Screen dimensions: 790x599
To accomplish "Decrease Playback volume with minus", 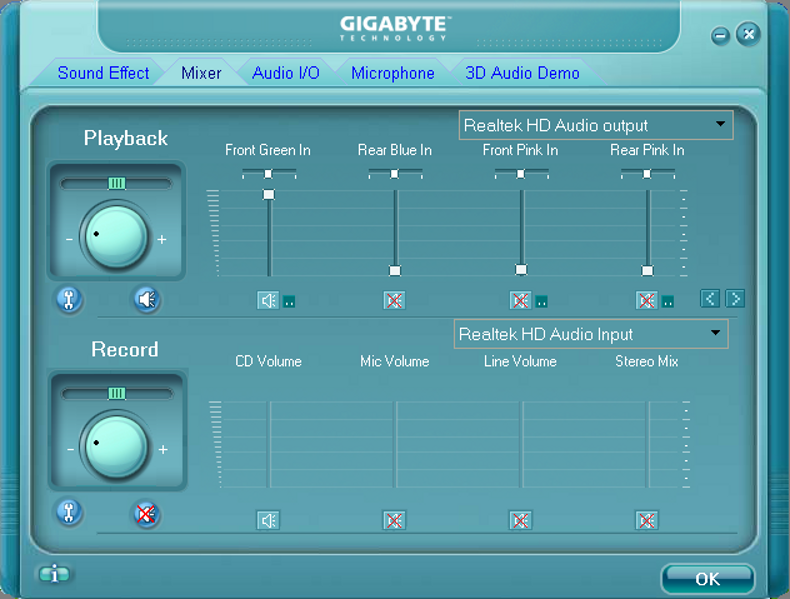I will [70, 239].
